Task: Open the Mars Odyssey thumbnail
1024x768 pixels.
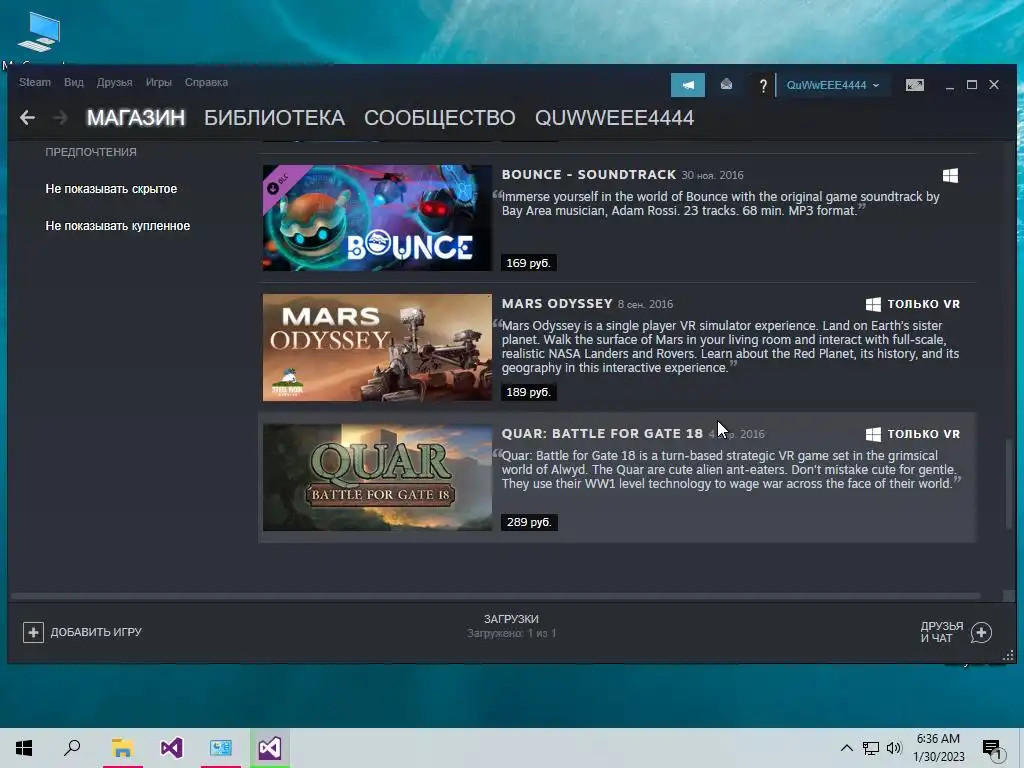Action: 377,347
